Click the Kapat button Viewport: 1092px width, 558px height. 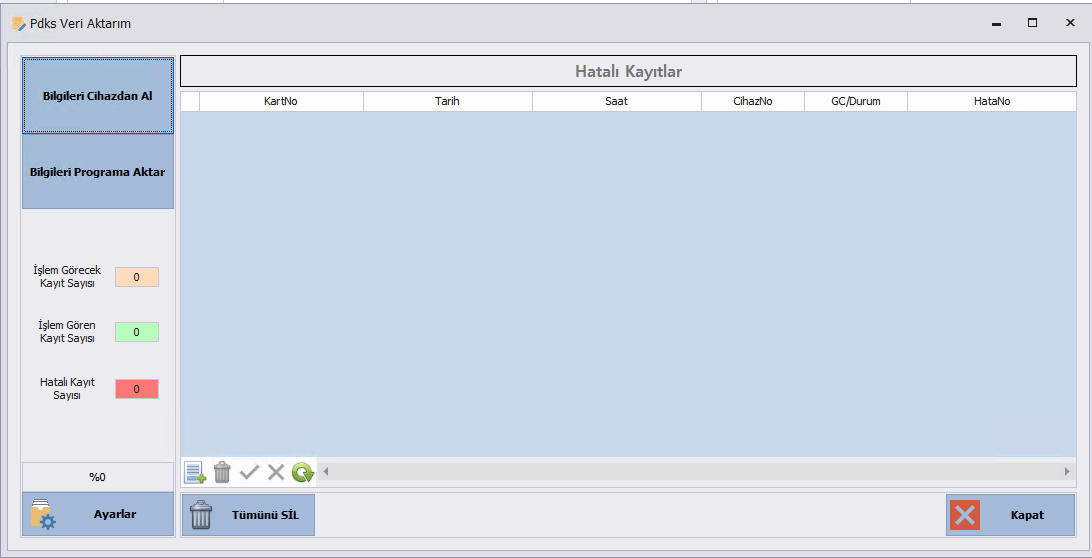(x=1010, y=515)
